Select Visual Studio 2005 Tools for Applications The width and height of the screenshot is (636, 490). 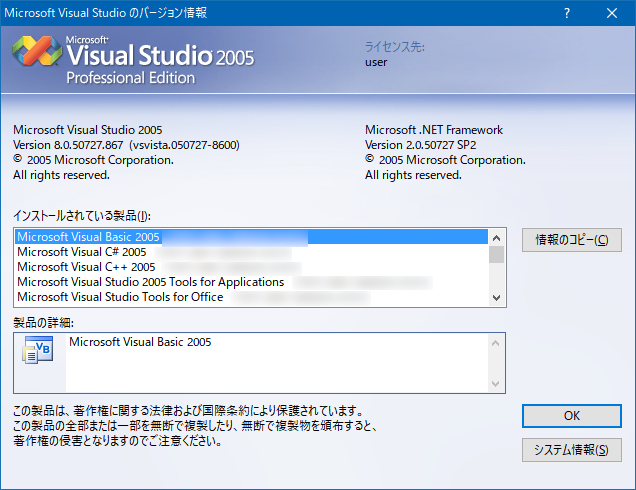[x=251, y=282]
